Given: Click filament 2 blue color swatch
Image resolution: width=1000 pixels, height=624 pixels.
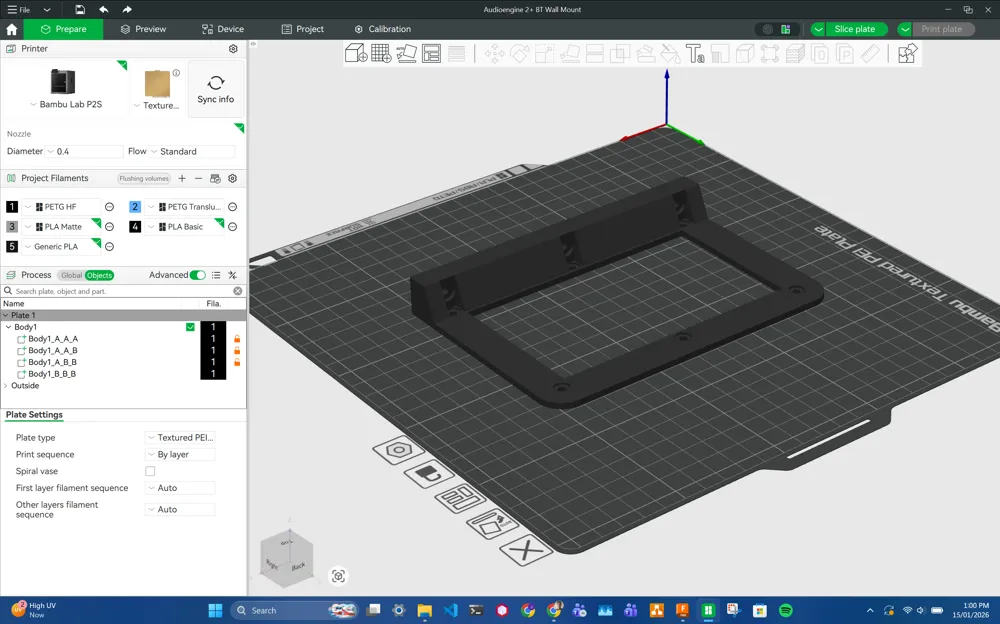Looking at the screenshot, I should pyautogui.click(x=135, y=207).
